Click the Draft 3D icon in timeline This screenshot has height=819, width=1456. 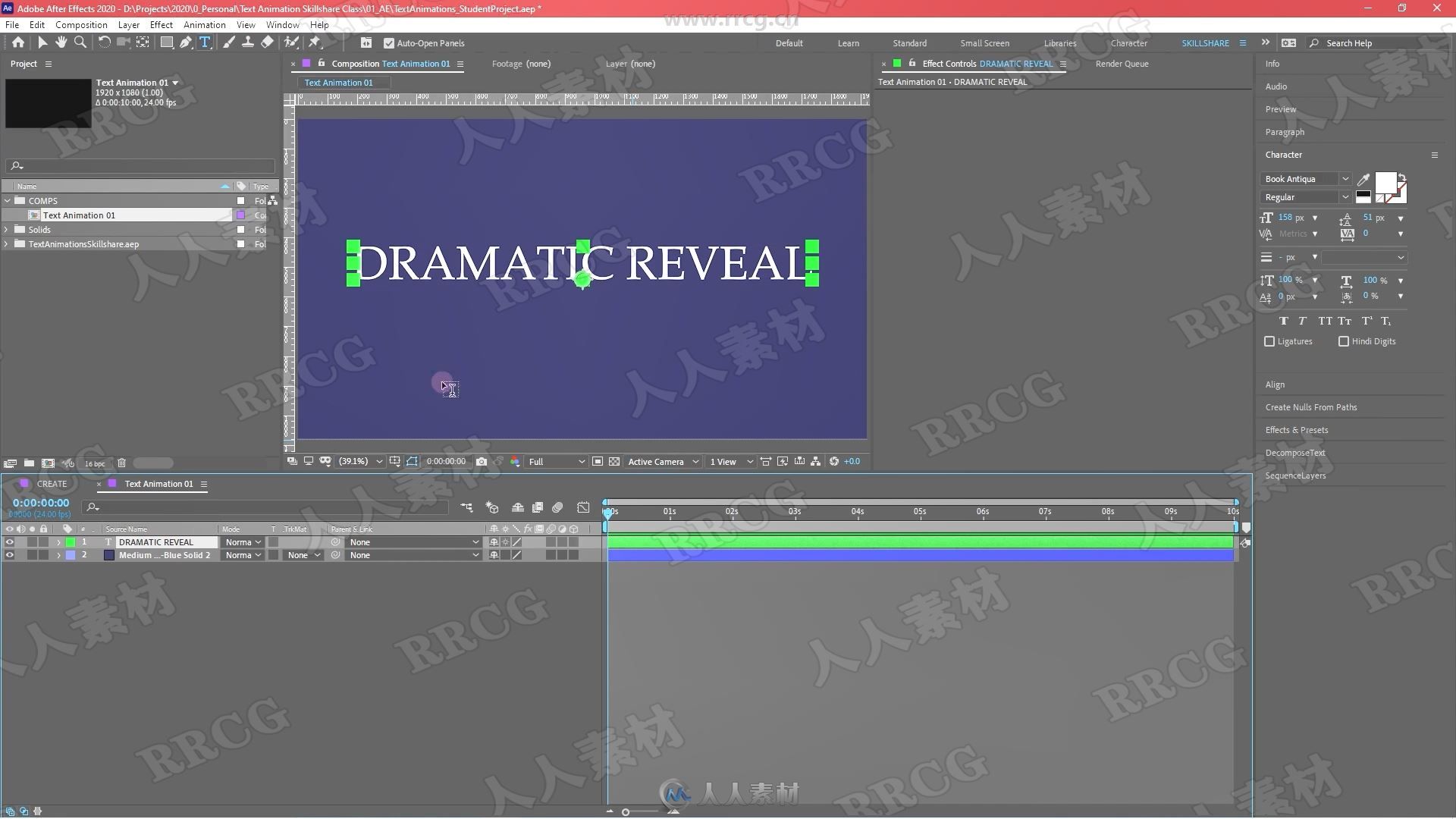click(492, 507)
